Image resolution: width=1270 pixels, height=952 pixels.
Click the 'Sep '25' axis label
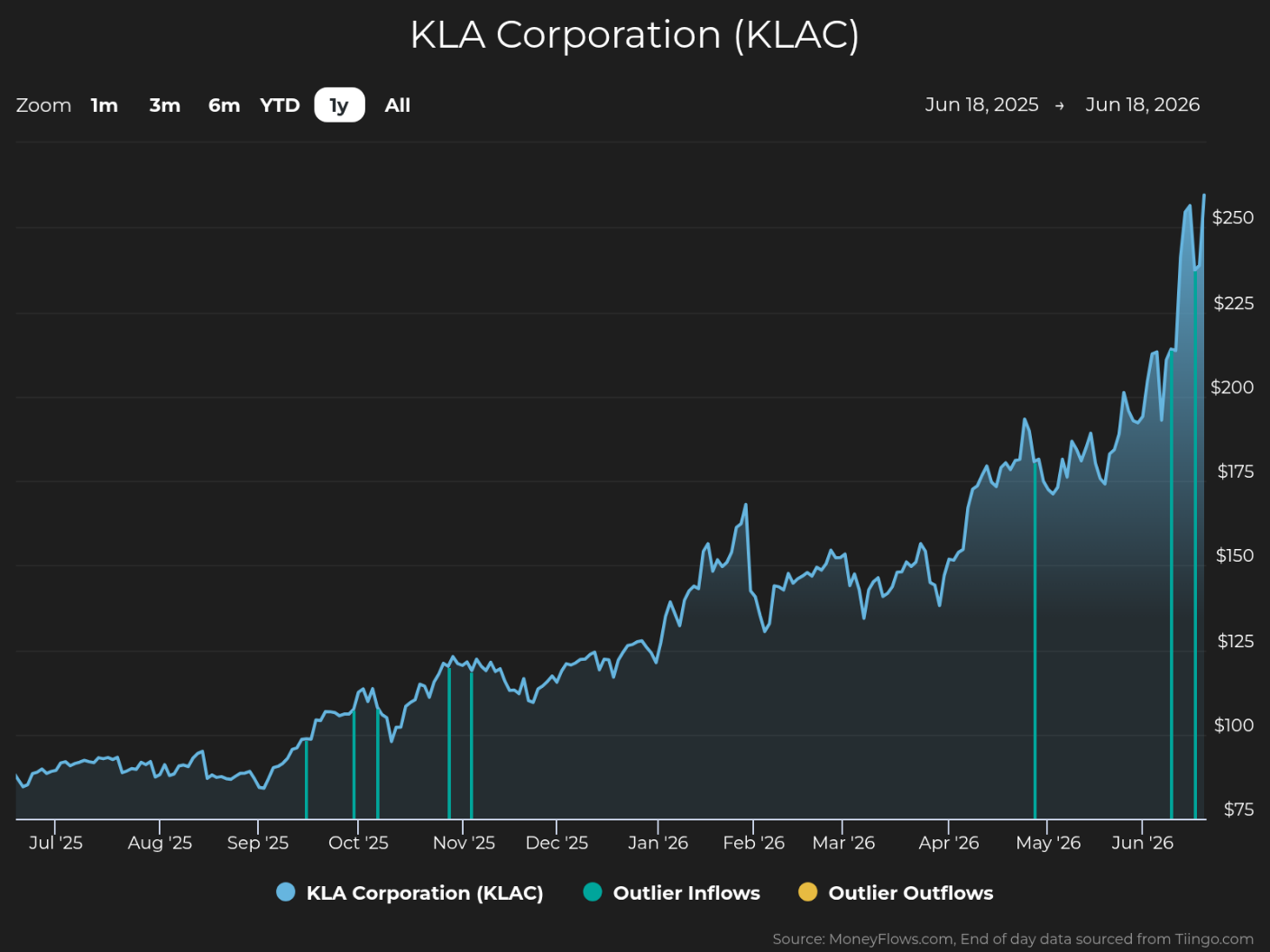pyautogui.click(x=258, y=843)
